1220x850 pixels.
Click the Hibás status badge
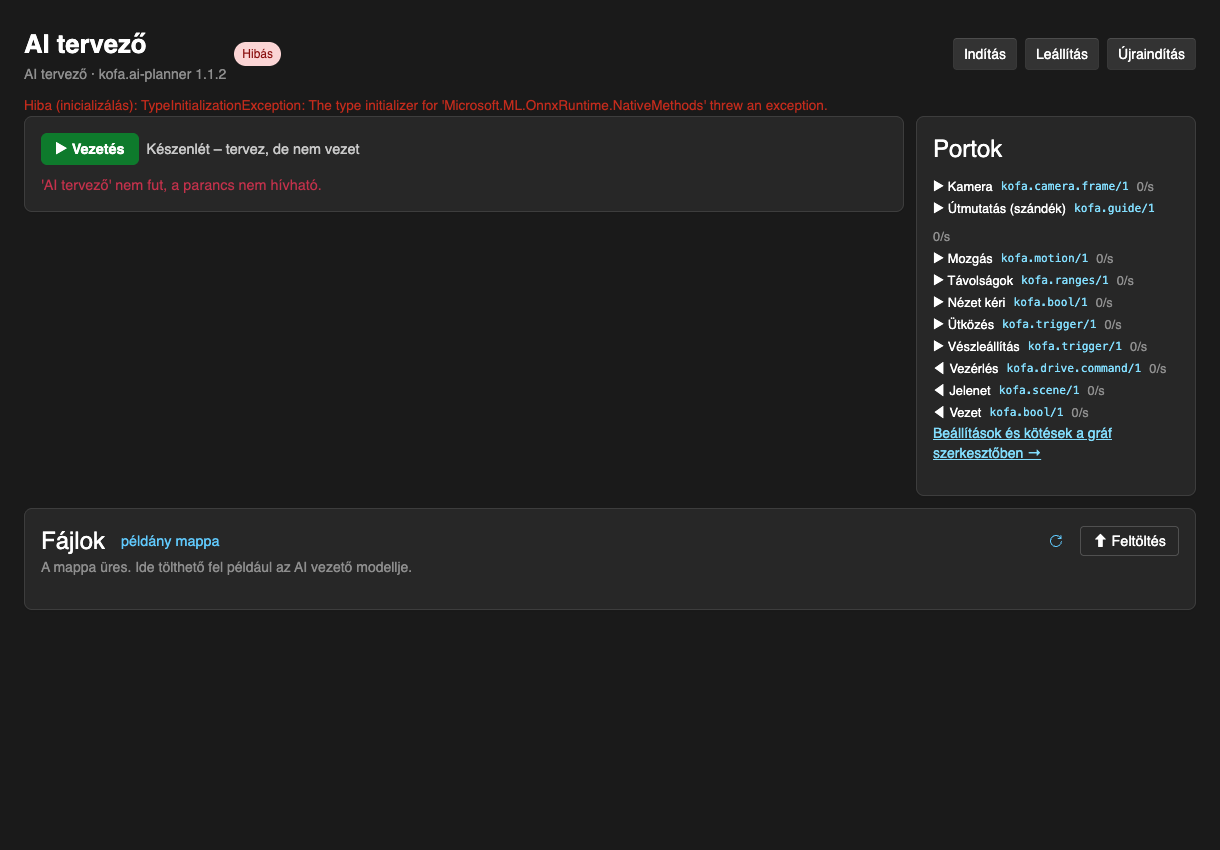coord(257,54)
